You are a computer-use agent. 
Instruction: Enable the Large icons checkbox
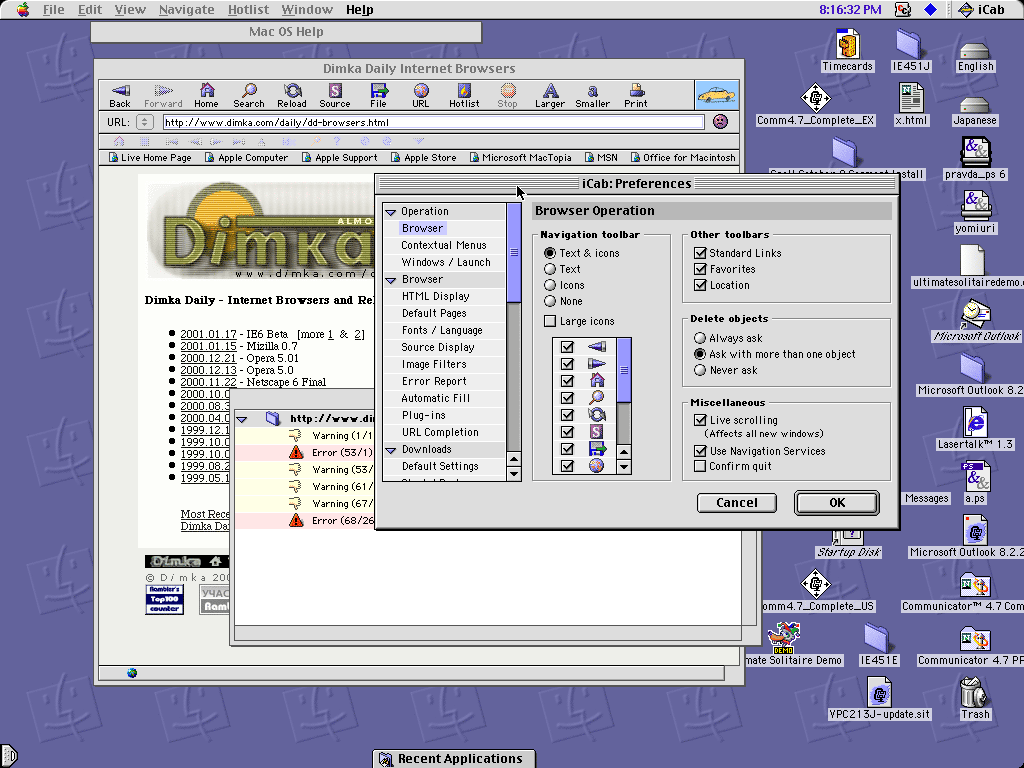click(x=551, y=321)
